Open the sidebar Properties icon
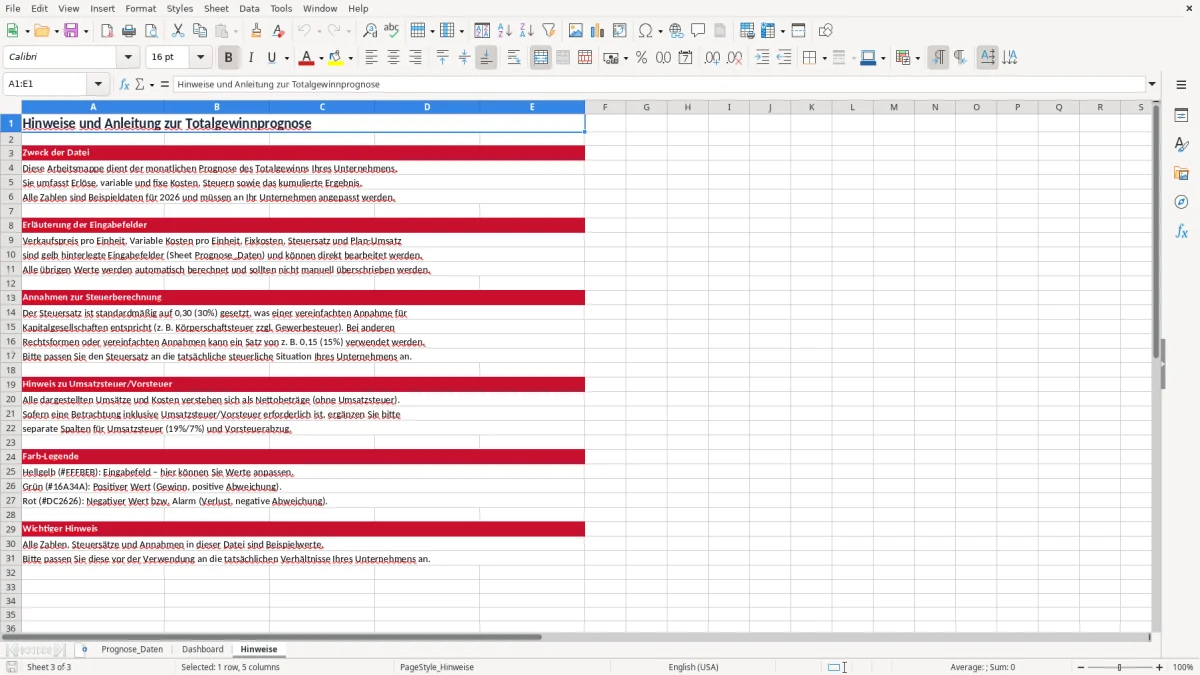1200x675 pixels. [1181, 116]
